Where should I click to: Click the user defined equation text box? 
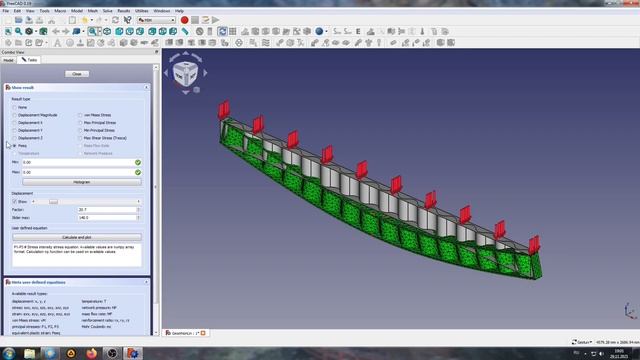coord(77,255)
